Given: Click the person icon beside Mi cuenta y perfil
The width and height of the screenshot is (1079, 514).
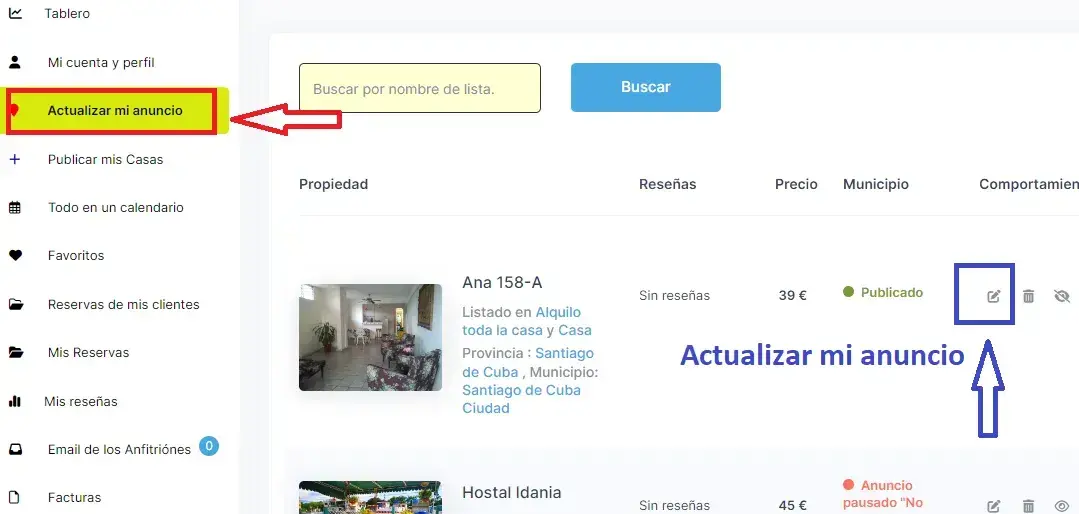Looking at the screenshot, I should click(14, 63).
